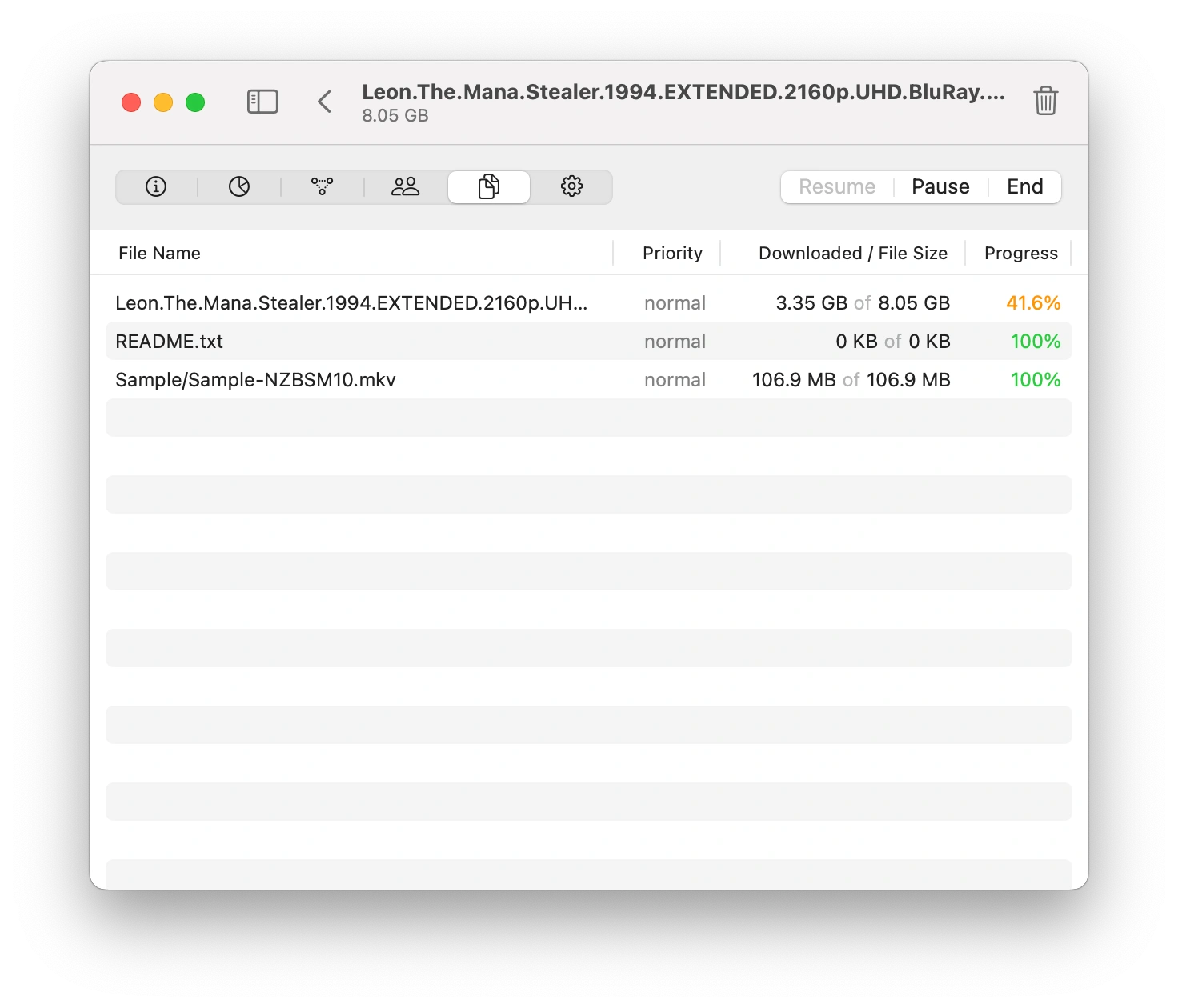The image size is (1178, 1008).
Task: Switch to the pie chart Activity tab
Action: tap(239, 187)
